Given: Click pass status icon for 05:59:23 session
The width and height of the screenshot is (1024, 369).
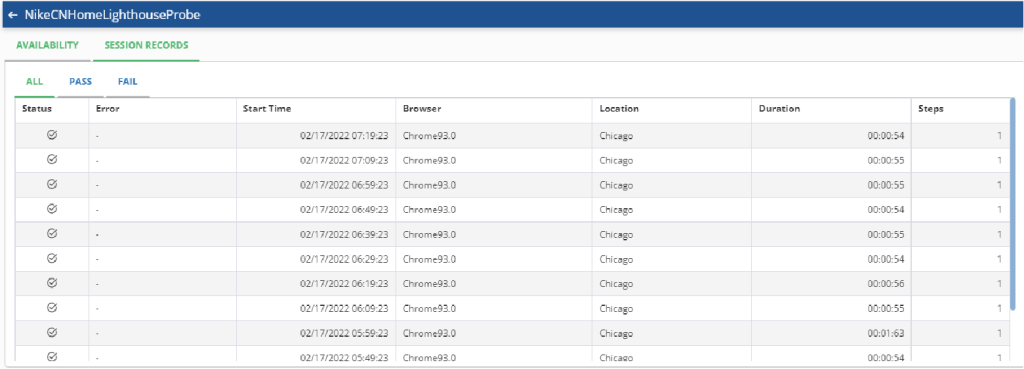Looking at the screenshot, I should 52,332.
